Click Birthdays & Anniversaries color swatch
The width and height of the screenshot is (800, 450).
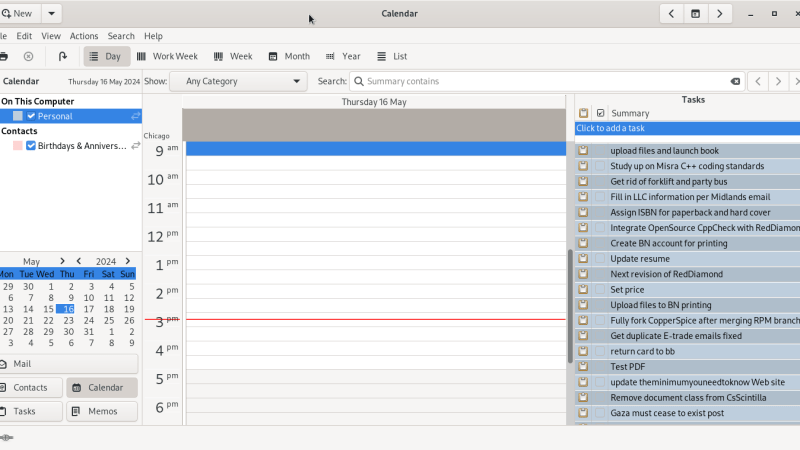[18, 146]
